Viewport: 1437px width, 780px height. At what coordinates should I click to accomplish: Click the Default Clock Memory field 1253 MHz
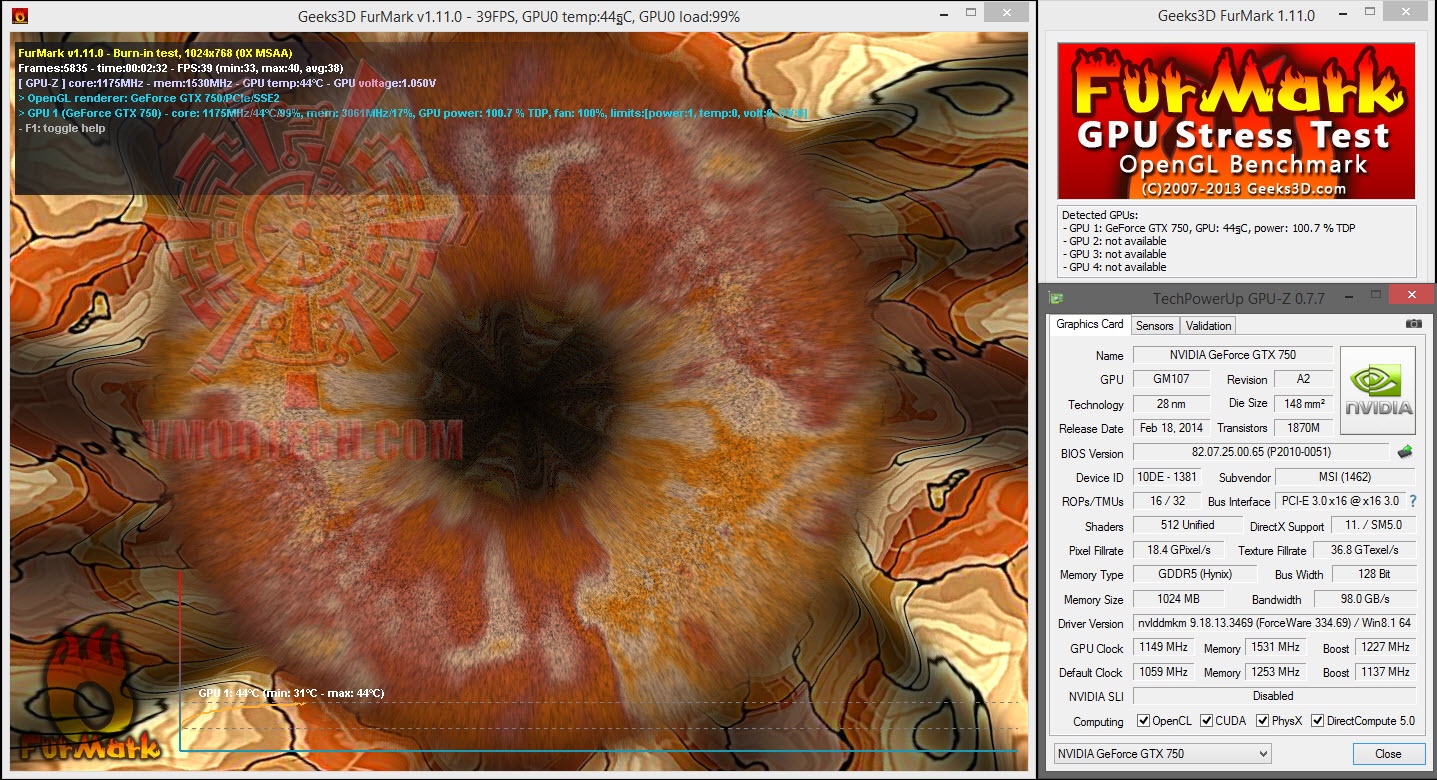pos(1275,672)
